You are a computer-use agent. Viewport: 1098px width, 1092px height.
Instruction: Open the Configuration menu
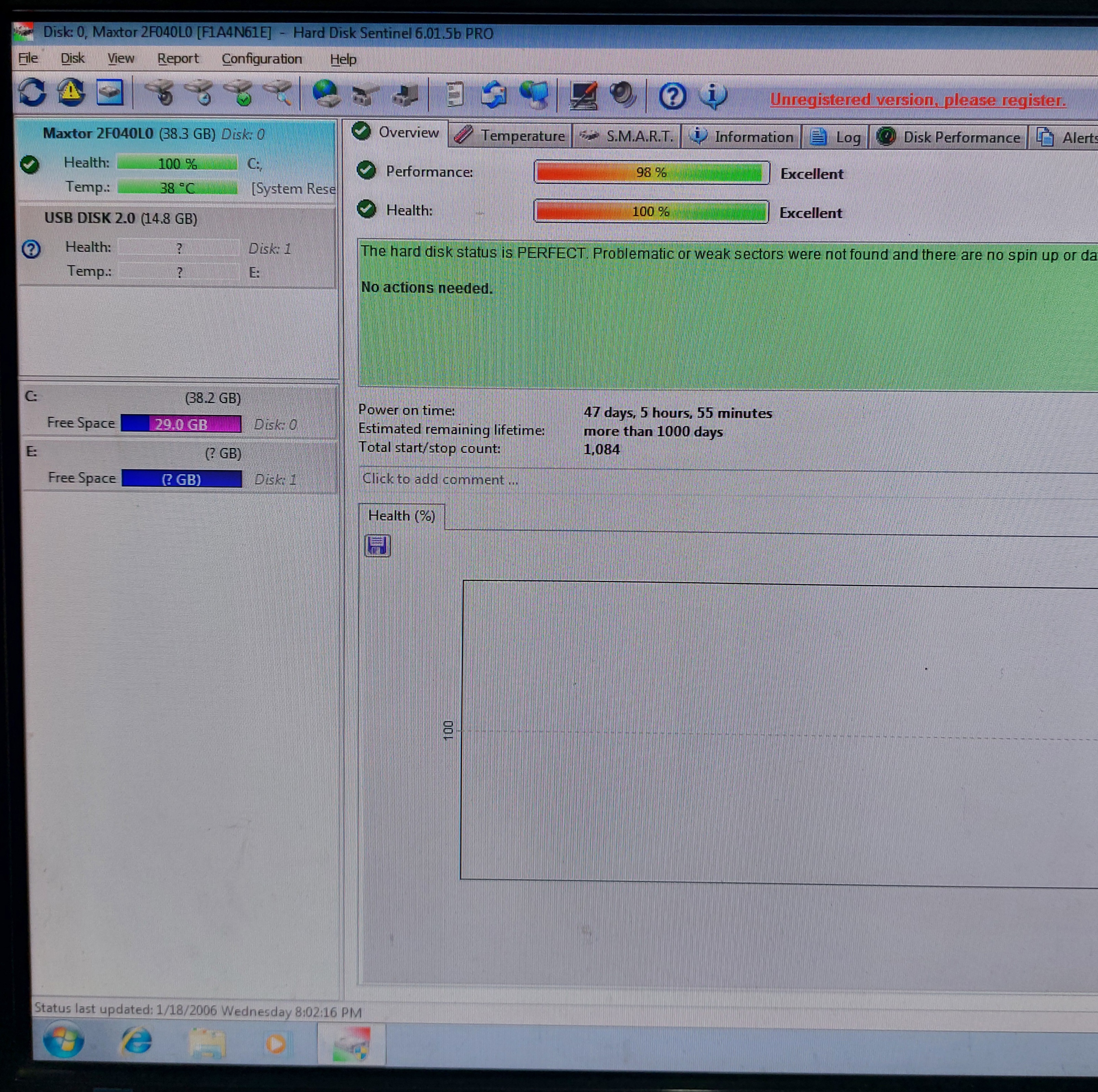(x=261, y=59)
